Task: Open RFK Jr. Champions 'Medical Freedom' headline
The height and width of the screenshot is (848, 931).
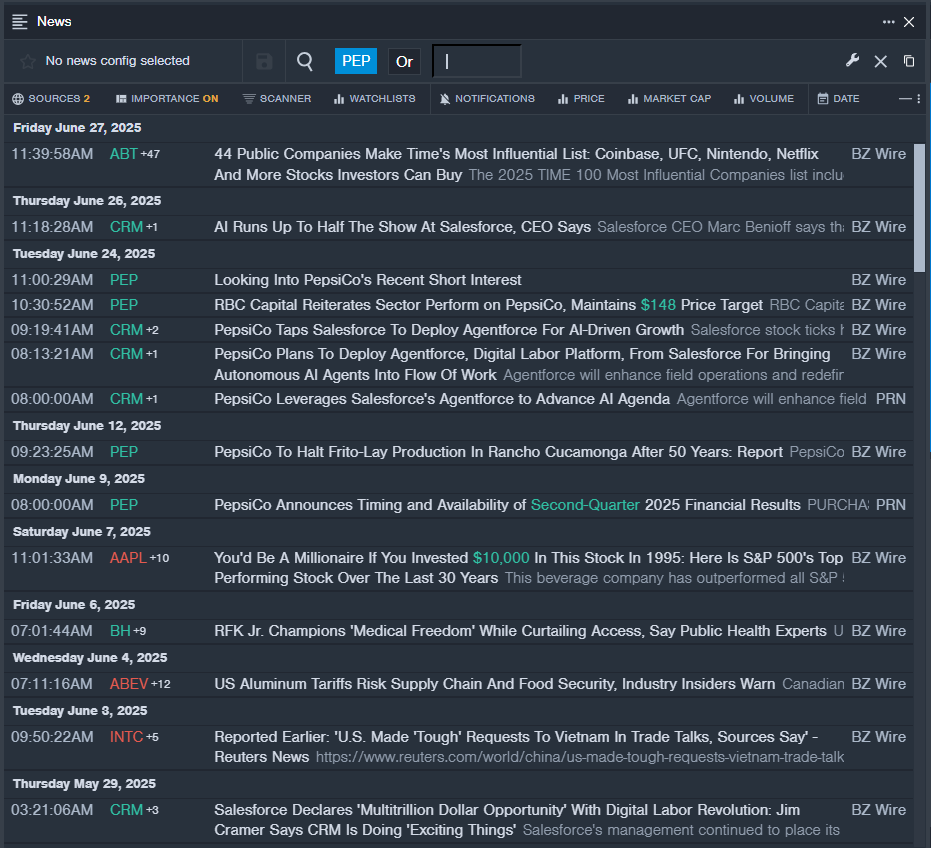Action: [x=520, y=631]
